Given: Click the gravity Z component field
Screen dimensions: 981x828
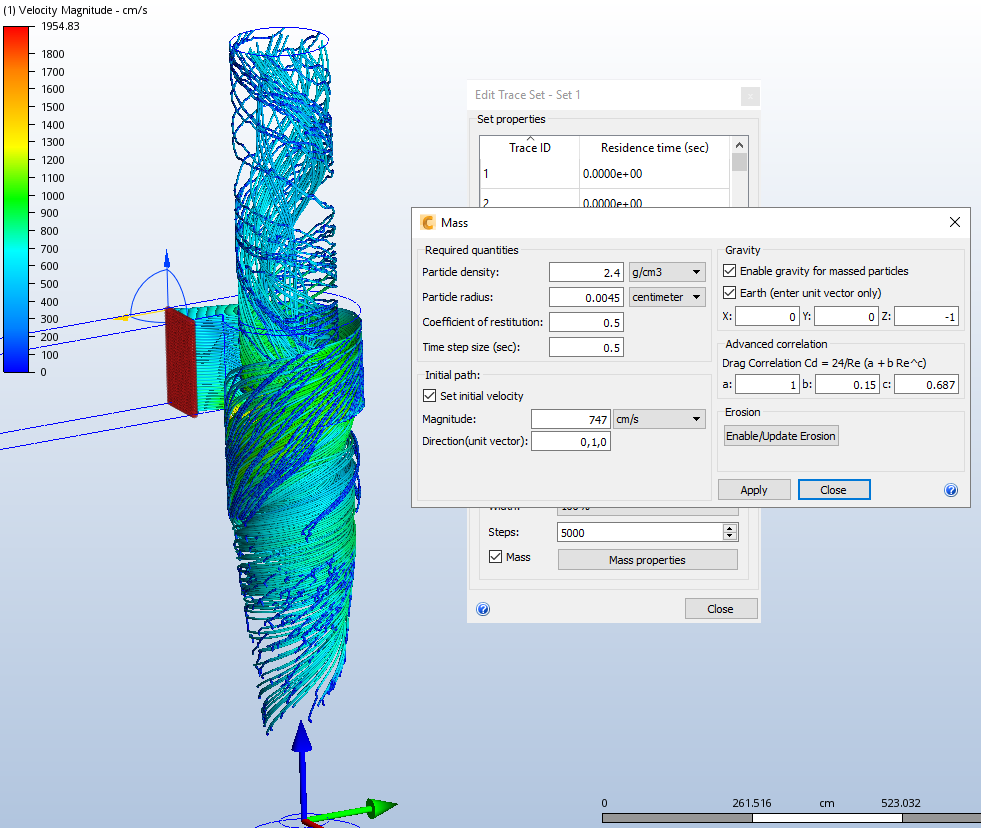Looking at the screenshot, I should pos(927,317).
